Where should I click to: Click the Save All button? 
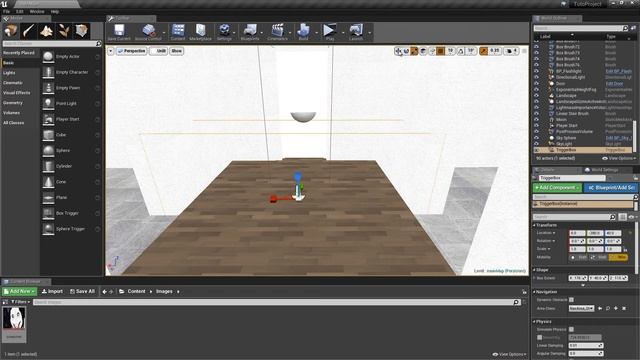point(82,291)
